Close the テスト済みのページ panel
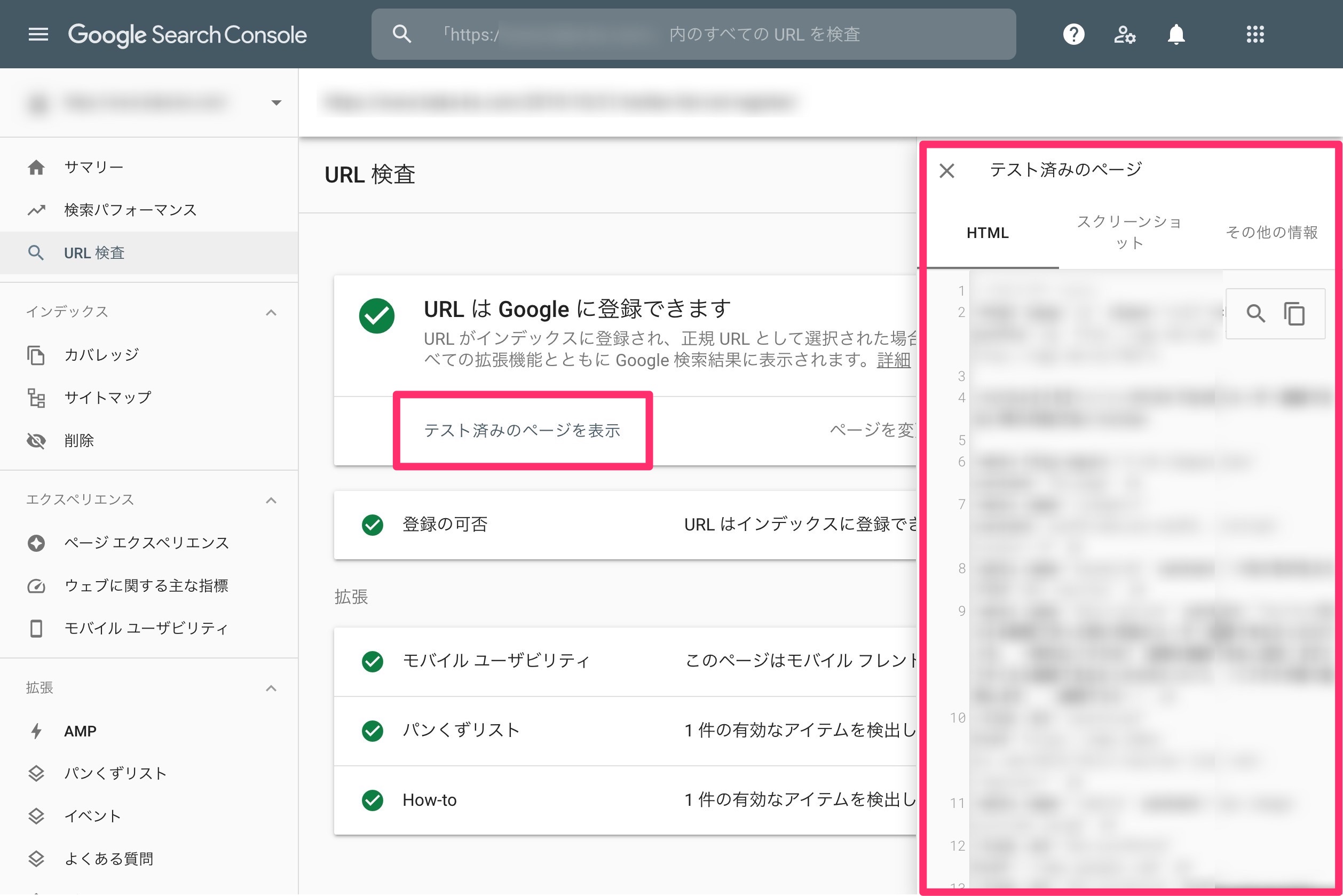Viewport: 1343px width, 896px height. (x=946, y=170)
